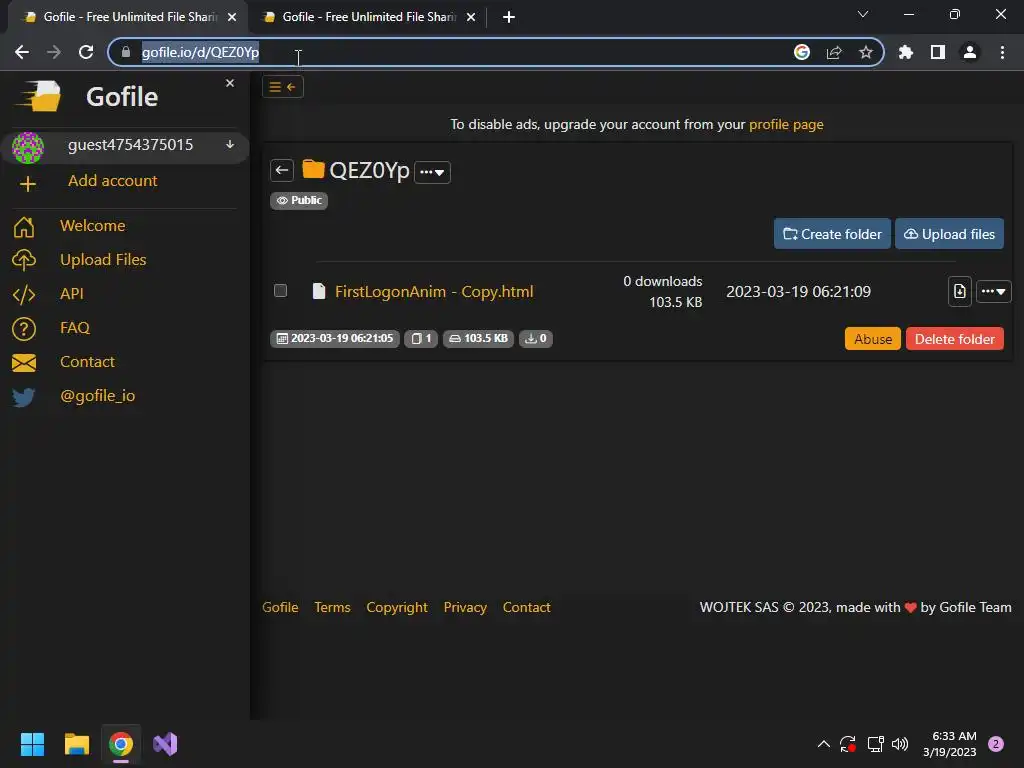Check the FirstLogonAnim - Copy.html checkbox
Viewport: 1024px width, 768px height.
[x=280, y=291]
